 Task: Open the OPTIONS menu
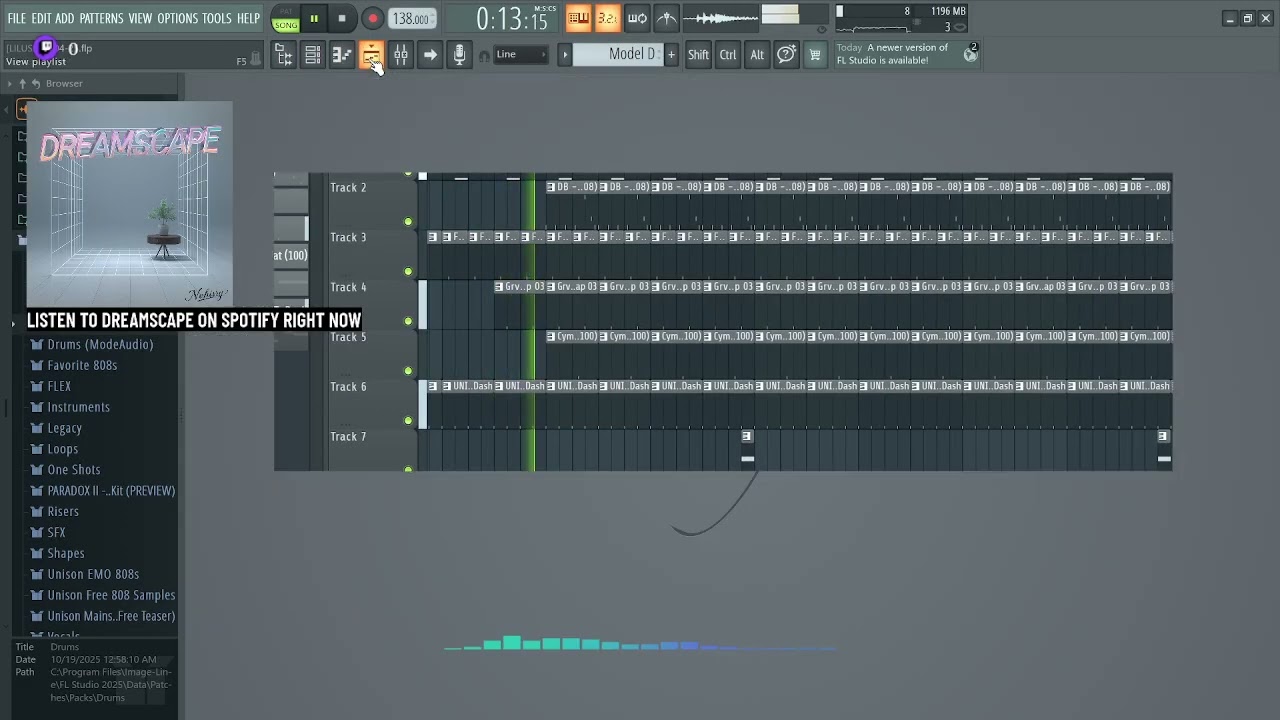click(x=178, y=18)
